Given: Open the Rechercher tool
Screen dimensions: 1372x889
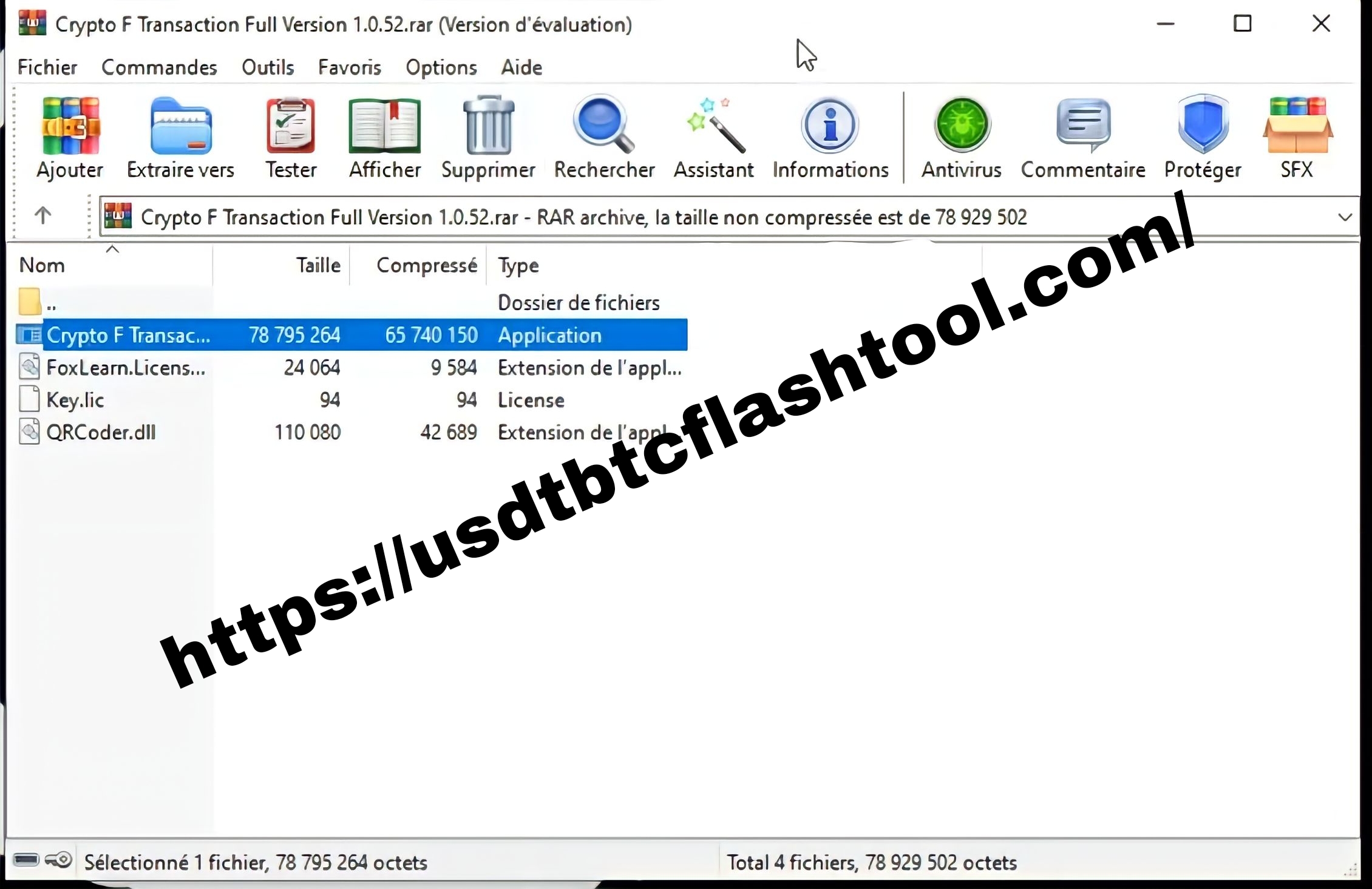Looking at the screenshot, I should click(604, 135).
